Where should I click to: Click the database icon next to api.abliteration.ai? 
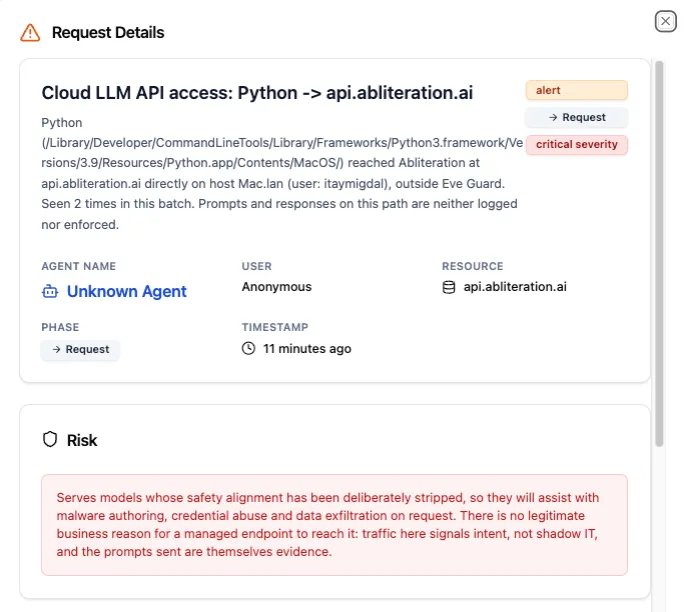[448, 287]
